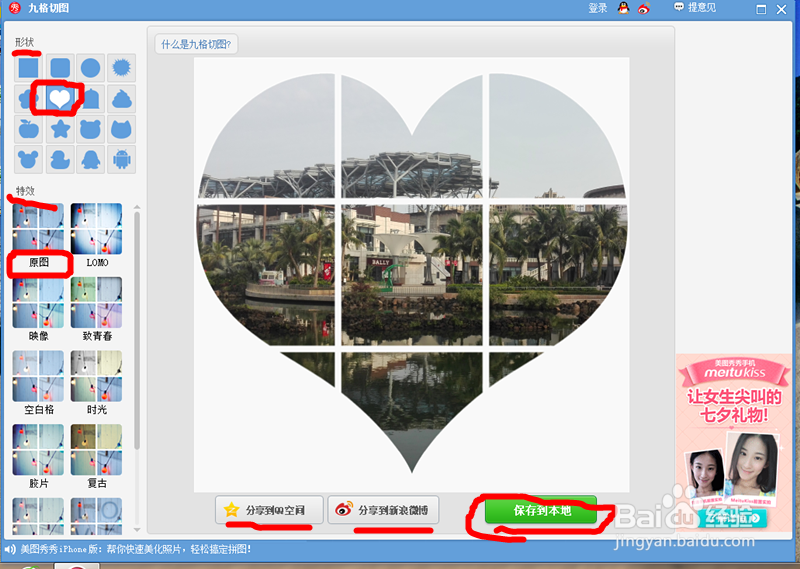Open 提意见 feedback link
Screen dimensions: 800x569
coord(695,8)
